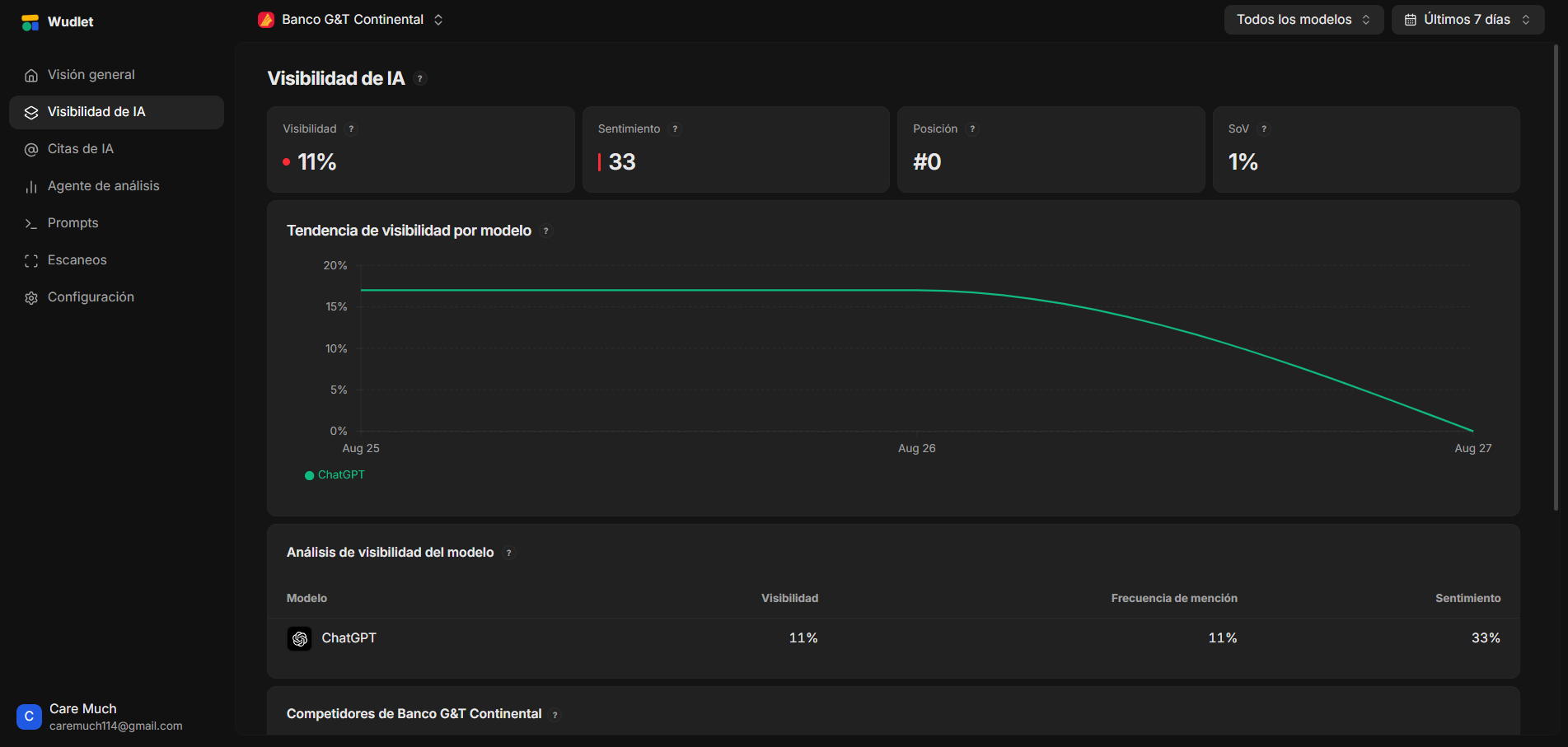The width and height of the screenshot is (1568, 747).
Task: Click the Análisis de visibilidad del modelo title
Action: [x=391, y=553]
